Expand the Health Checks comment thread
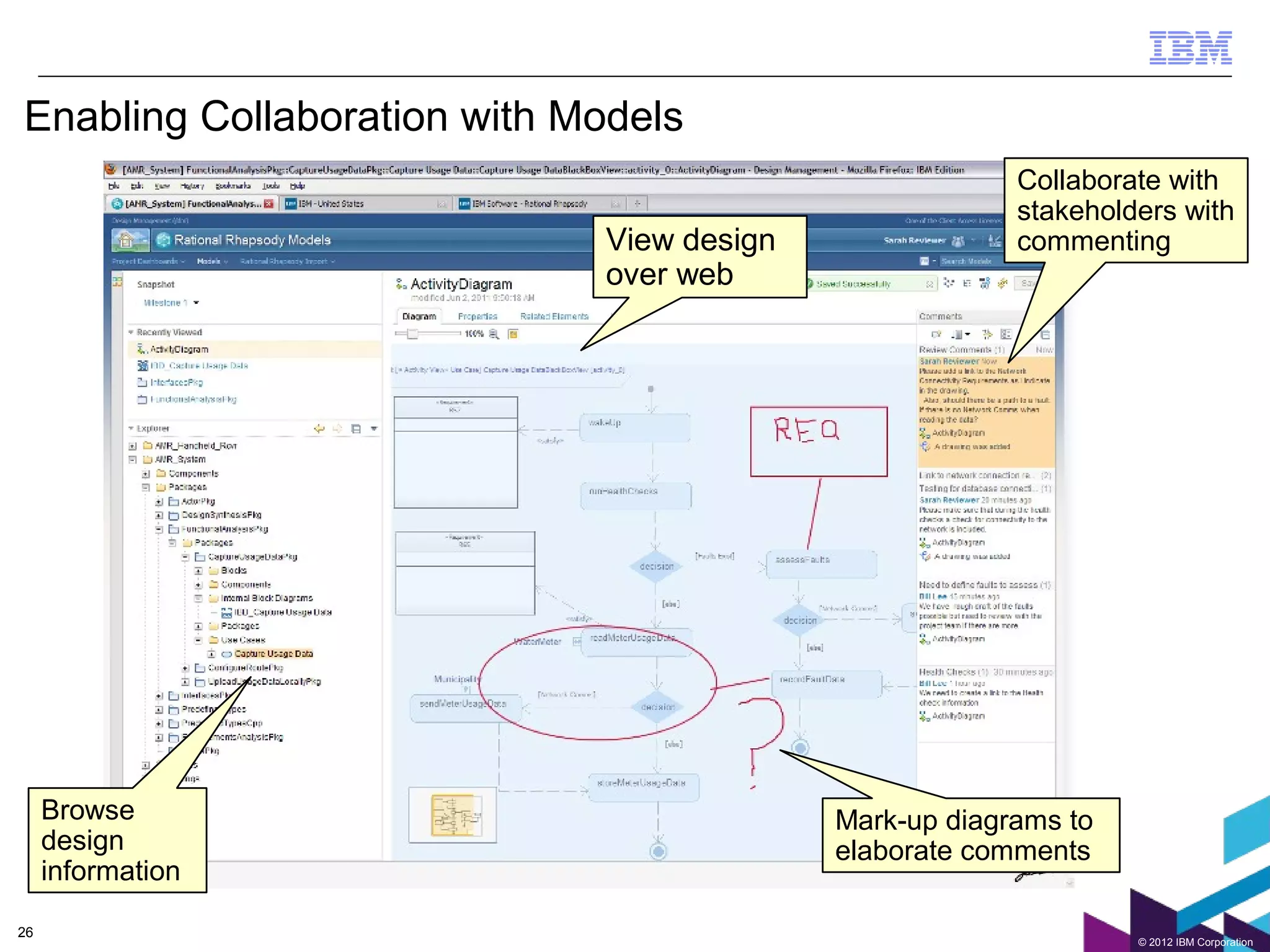The height and width of the screenshot is (952, 1270). (x=986, y=672)
